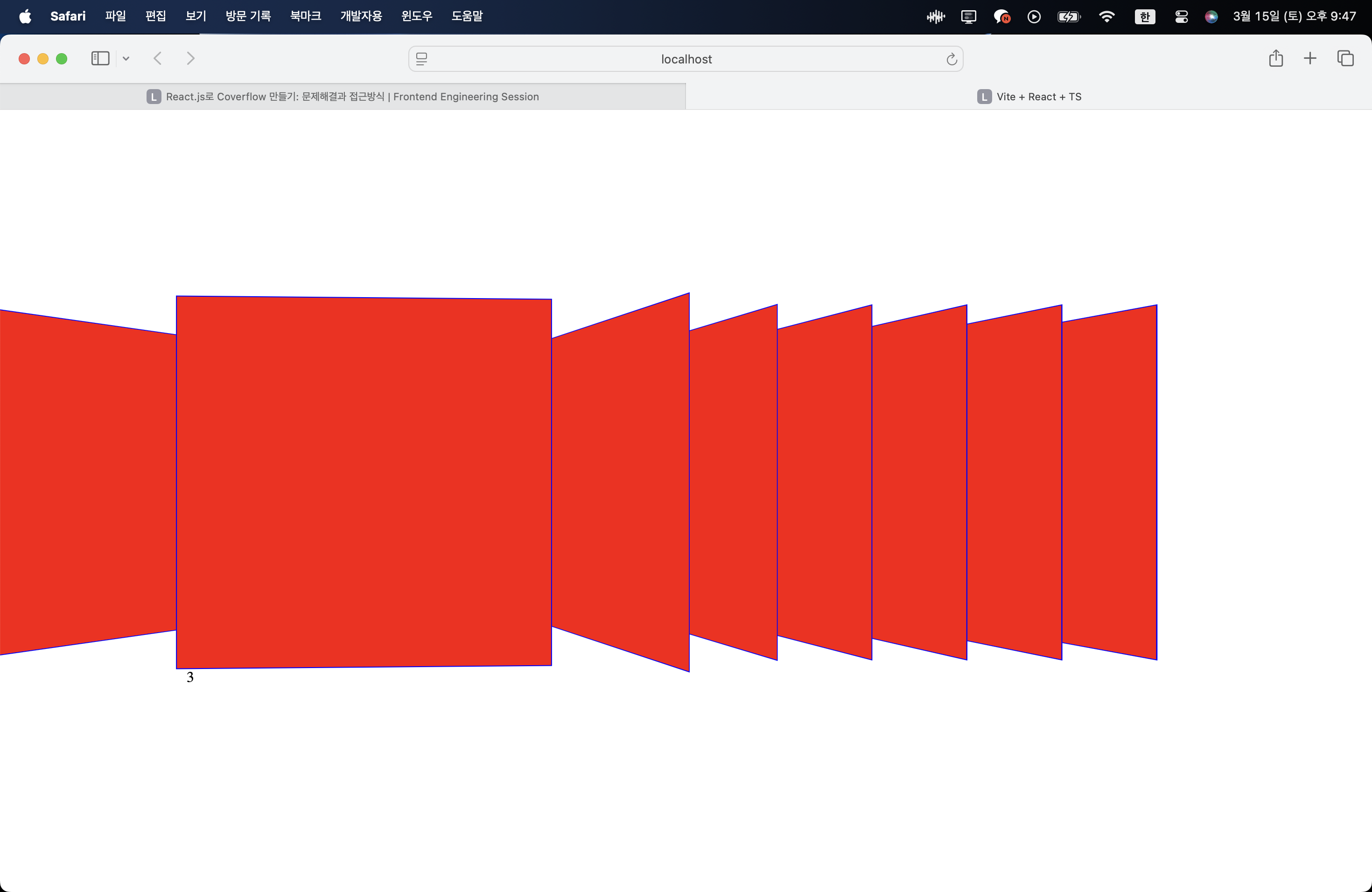This screenshot has width=1372, height=892.
Task: Open Control Center toggles icon
Action: [x=1181, y=17]
